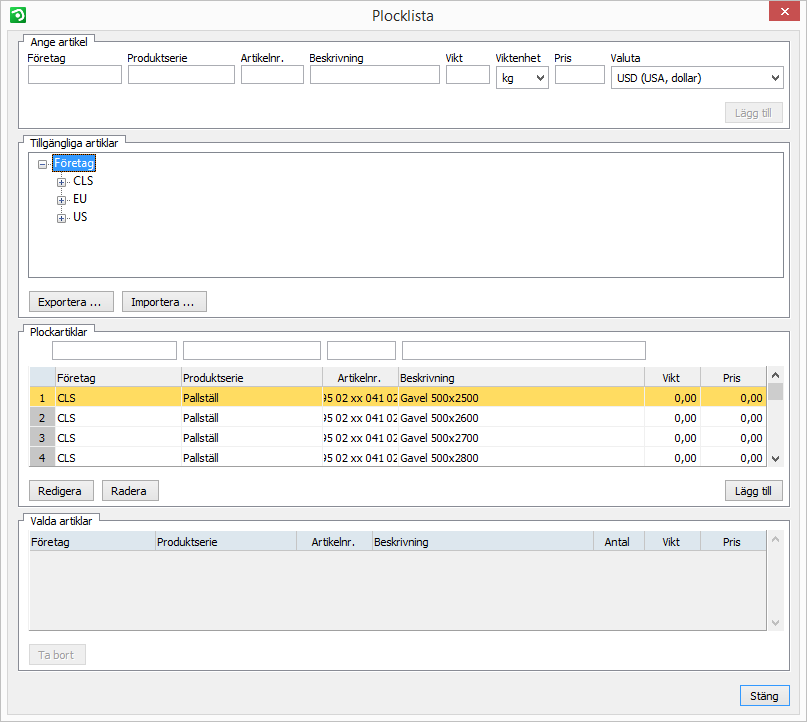
Task: Focus the Vikt input box
Action: coord(468,75)
